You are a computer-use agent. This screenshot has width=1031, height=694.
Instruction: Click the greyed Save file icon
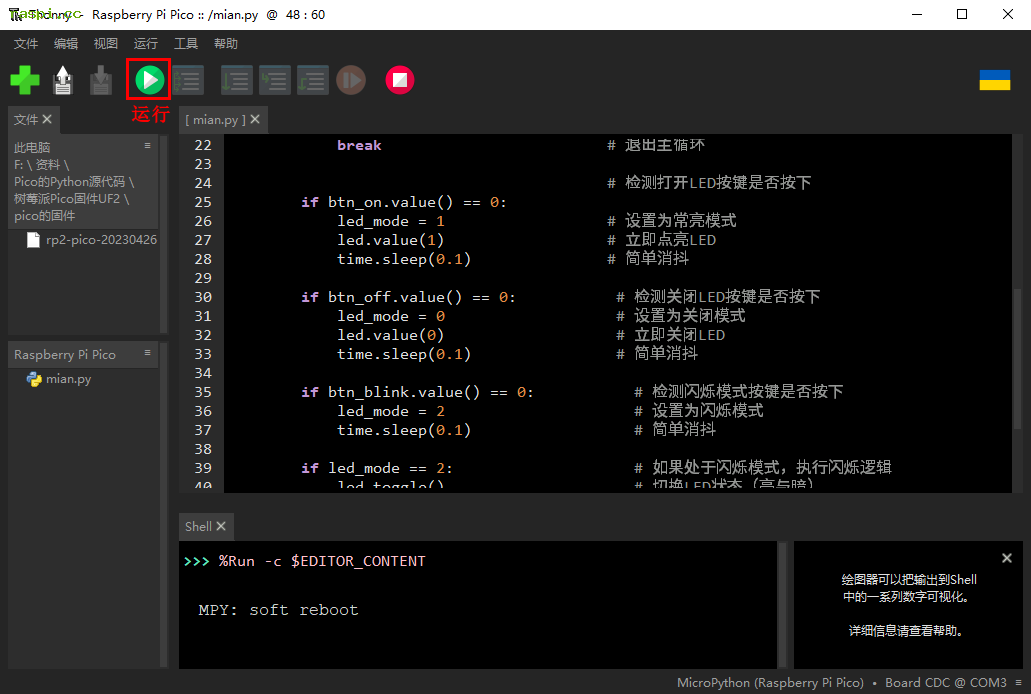click(x=101, y=80)
